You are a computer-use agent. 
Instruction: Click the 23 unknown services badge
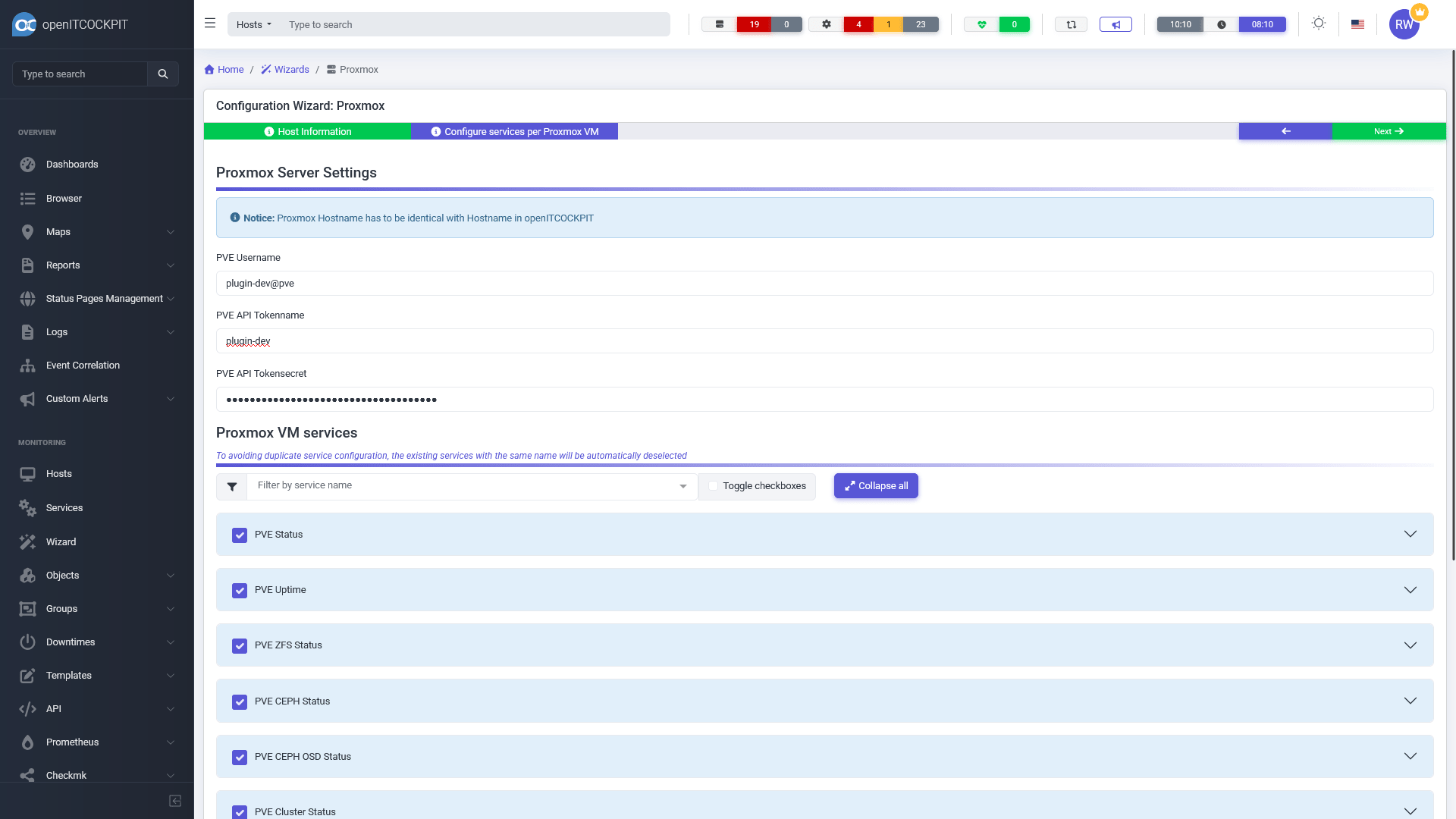click(x=921, y=24)
